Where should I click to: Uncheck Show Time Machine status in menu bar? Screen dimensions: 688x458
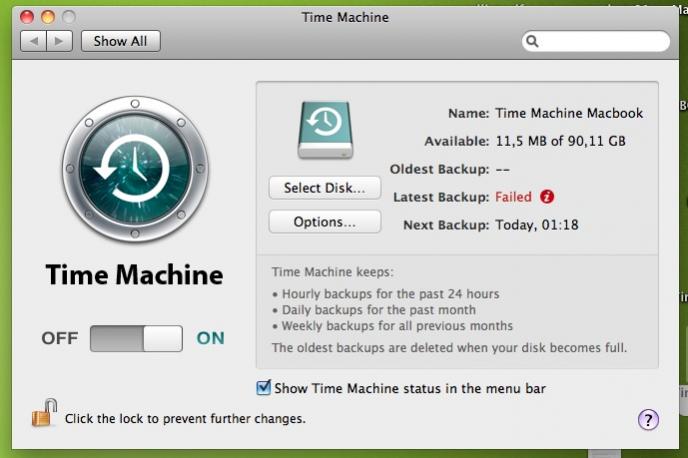tap(263, 388)
